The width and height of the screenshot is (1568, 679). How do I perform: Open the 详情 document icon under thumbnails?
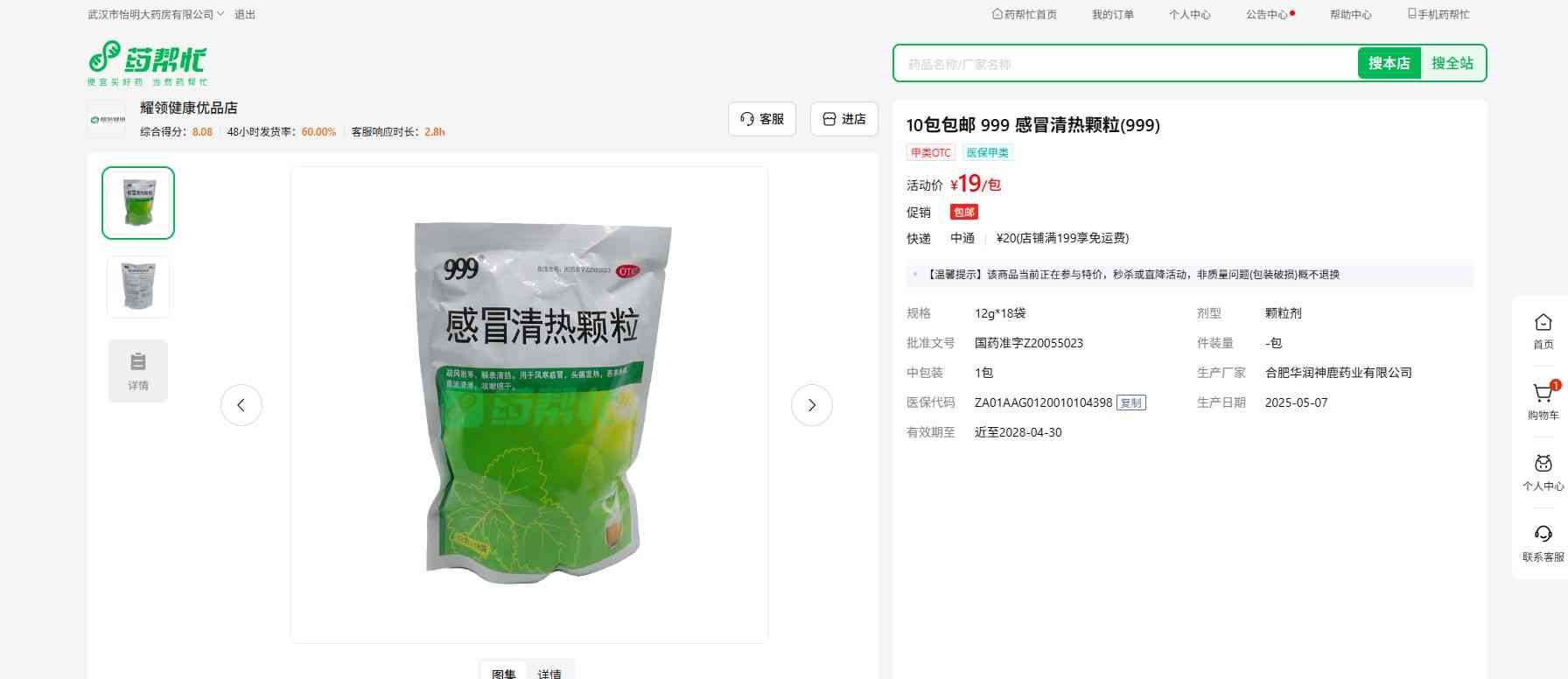tap(138, 371)
